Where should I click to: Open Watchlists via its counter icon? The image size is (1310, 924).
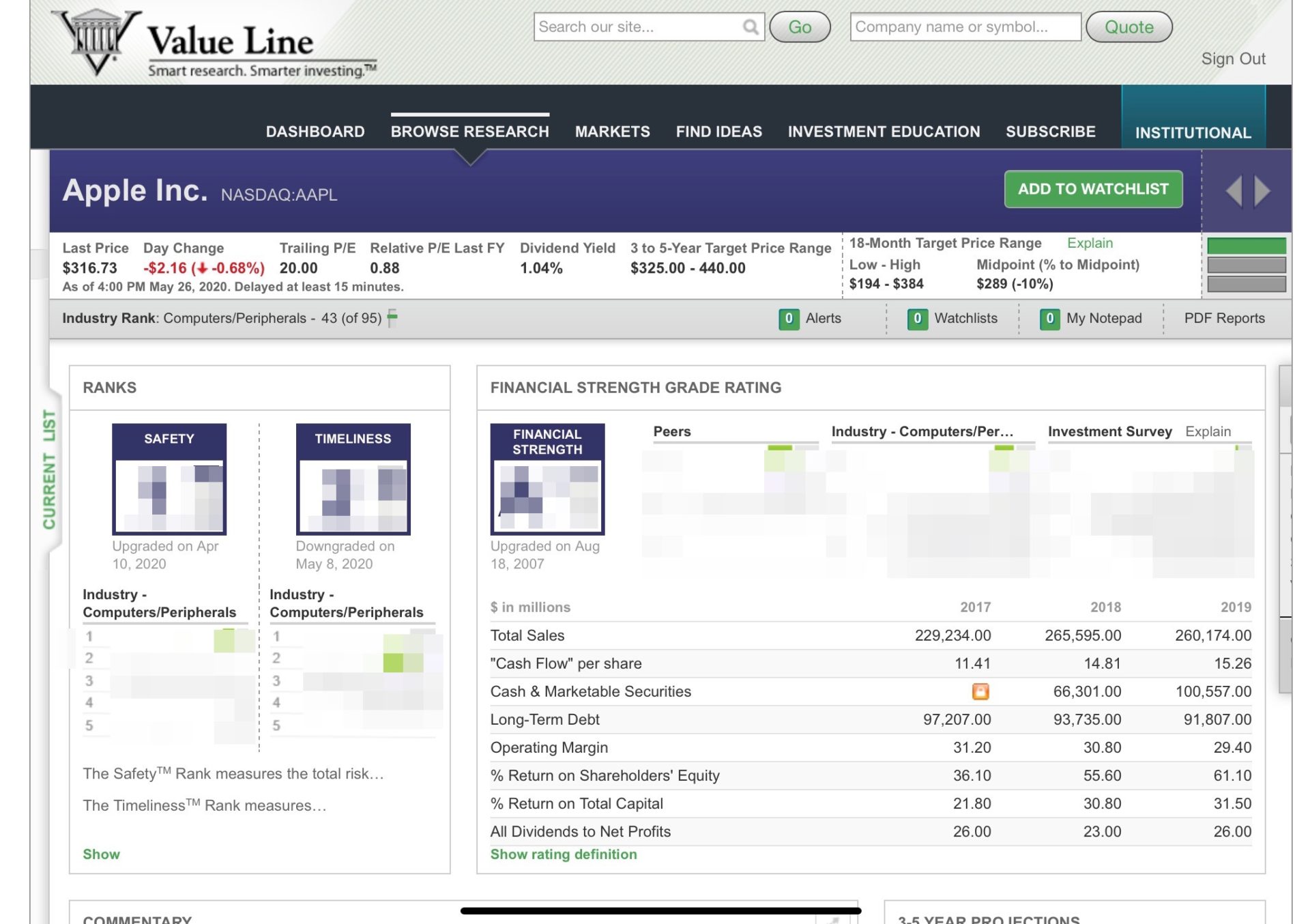point(918,318)
